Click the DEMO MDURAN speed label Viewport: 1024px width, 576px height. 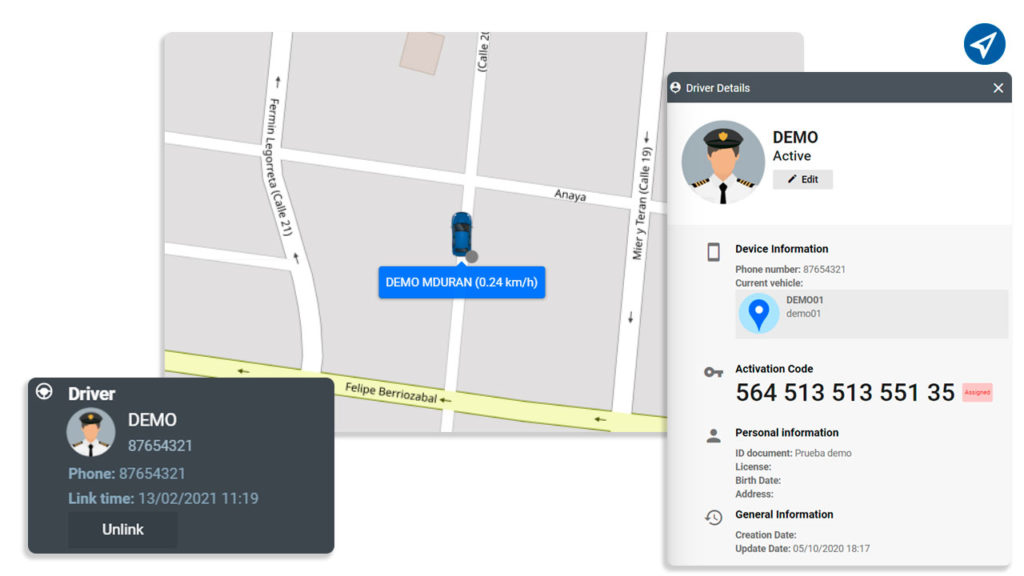[462, 282]
